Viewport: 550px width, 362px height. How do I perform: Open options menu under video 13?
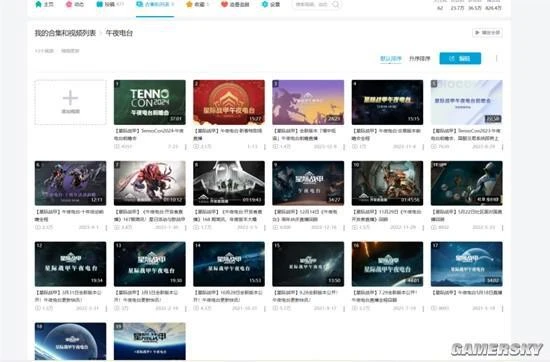(x=186, y=308)
